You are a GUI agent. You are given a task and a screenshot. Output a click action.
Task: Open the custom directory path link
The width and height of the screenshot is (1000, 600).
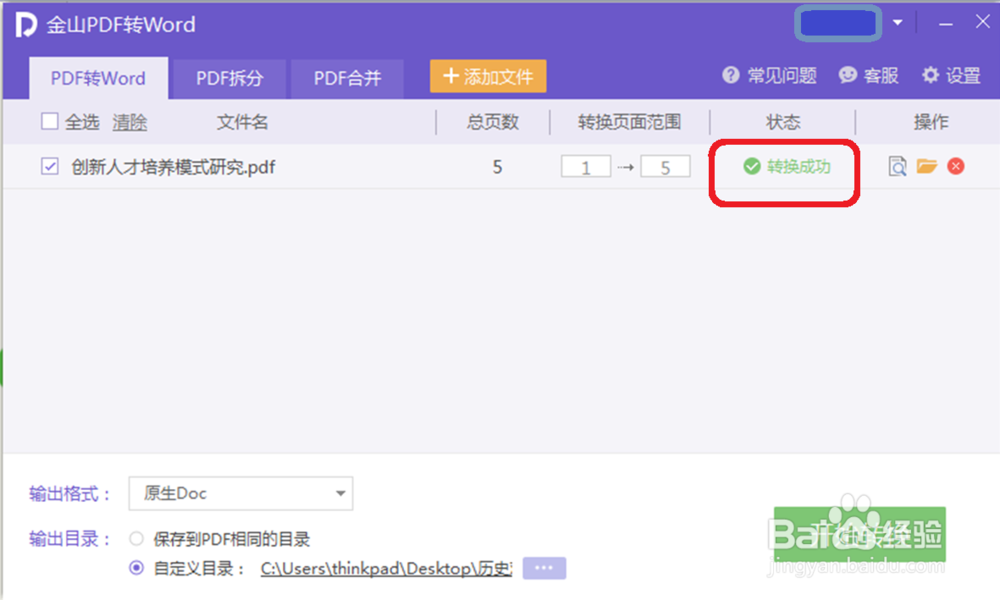pos(386,568)
